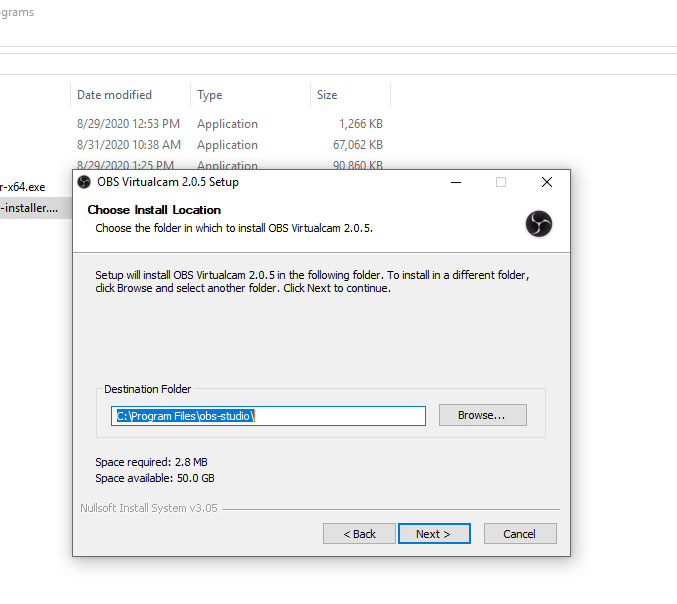This screenshot has height=604, width=677.
Task: Click the disabled maximize button of Setup
Action: click(501, 182)
